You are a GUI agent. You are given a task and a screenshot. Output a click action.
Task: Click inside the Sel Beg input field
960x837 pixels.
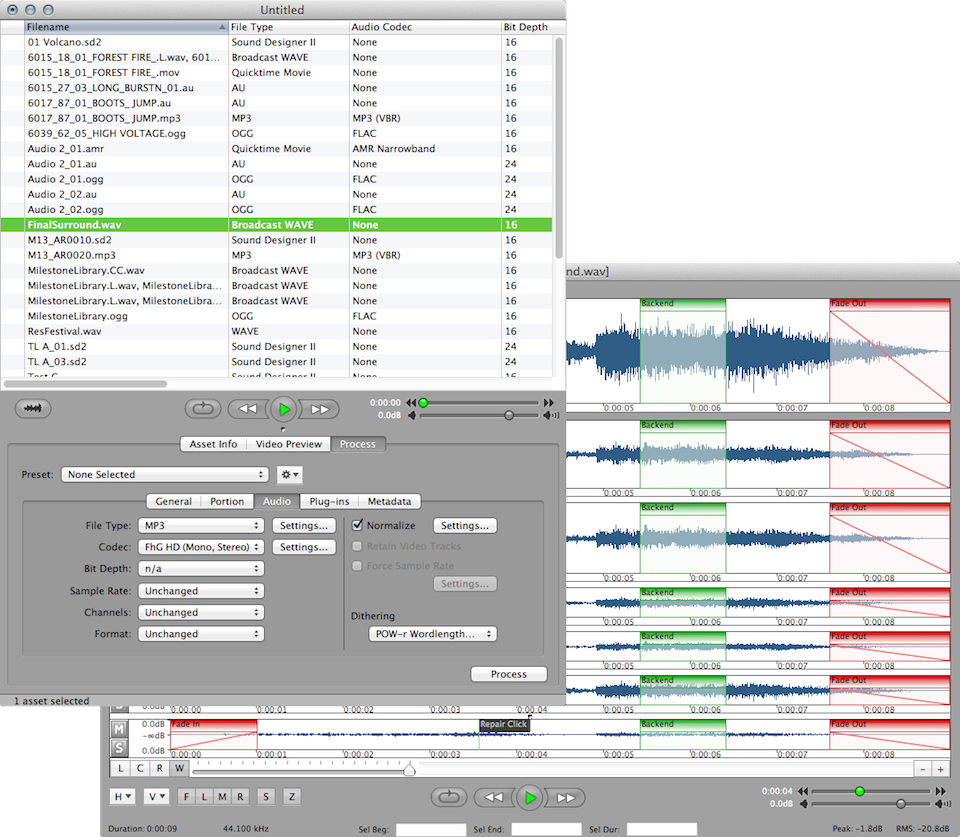tap(431, 829)
